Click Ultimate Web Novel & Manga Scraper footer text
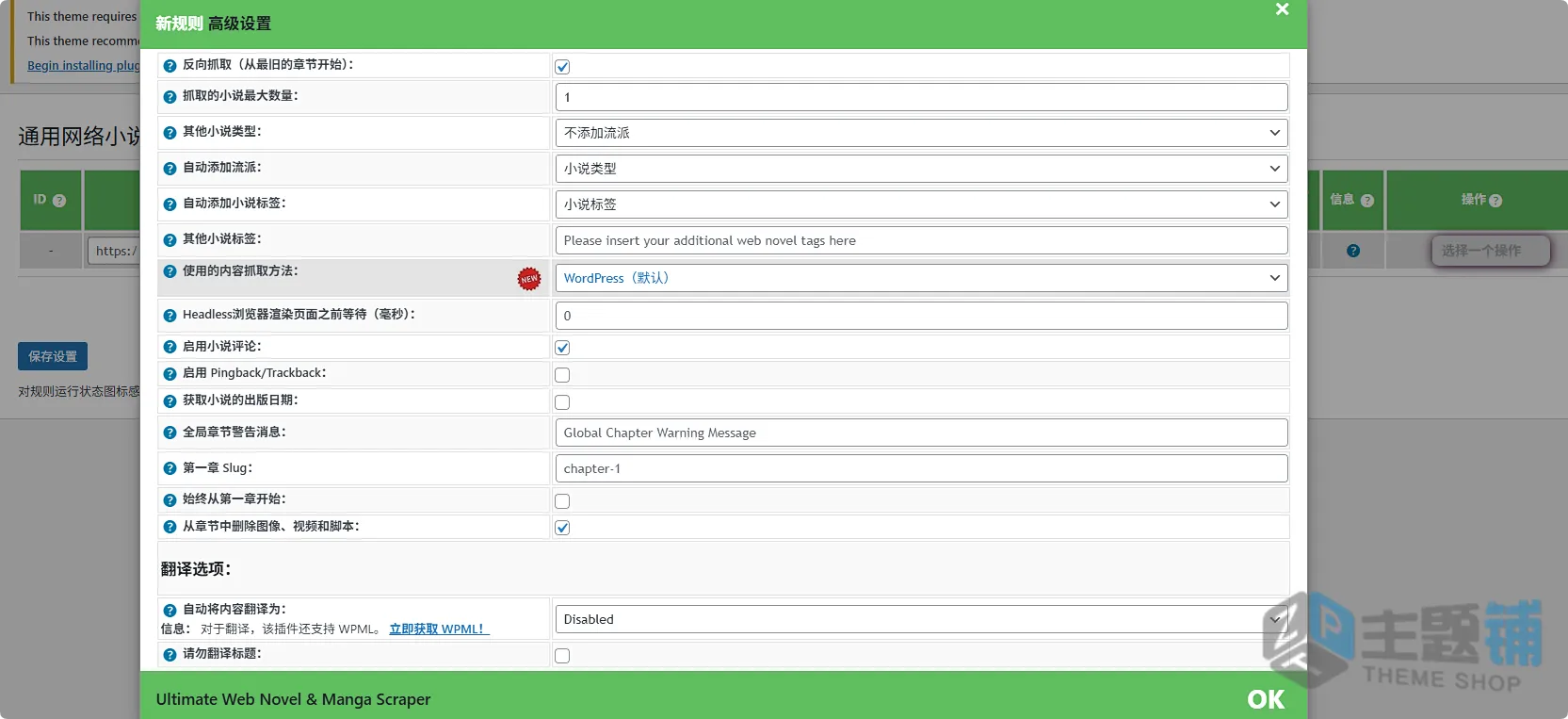Screen dimensions: 1568x719 point(293,699)
